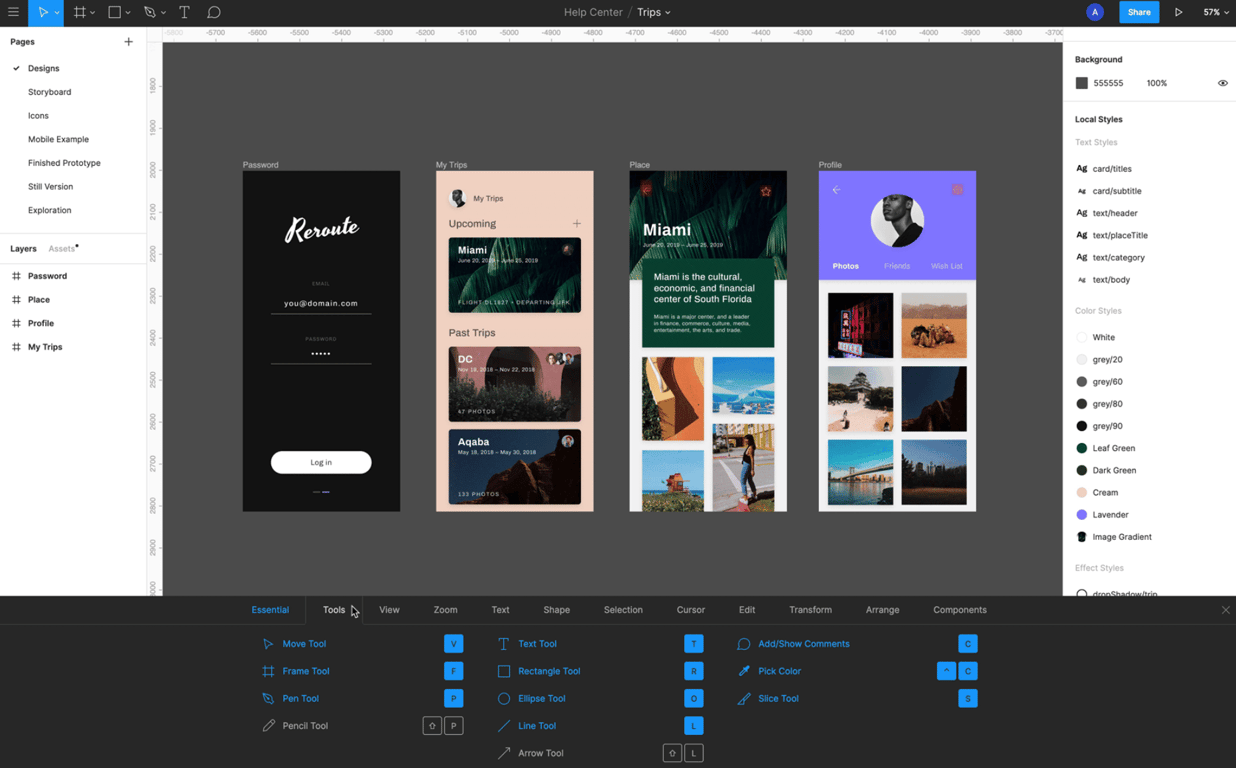Select the Pen tool in top toolbar
Screen dimensions: 1236x768
click(x=149, y=12)
